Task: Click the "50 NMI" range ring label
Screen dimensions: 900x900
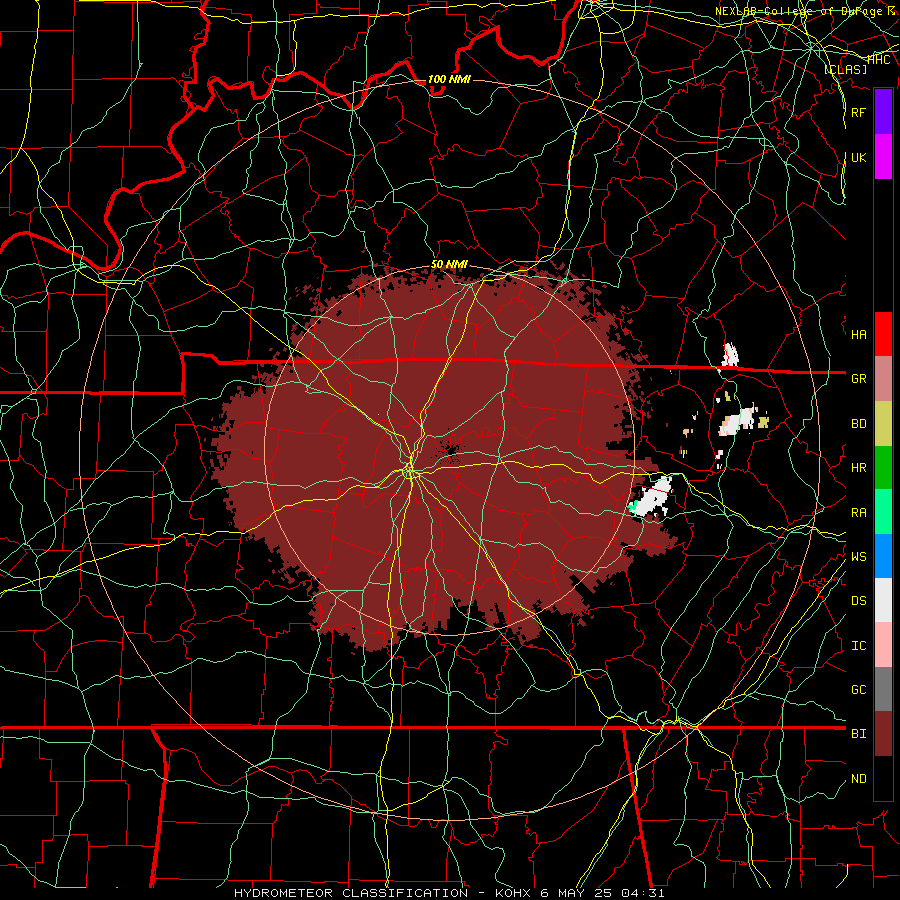Action: click(449, 264)
